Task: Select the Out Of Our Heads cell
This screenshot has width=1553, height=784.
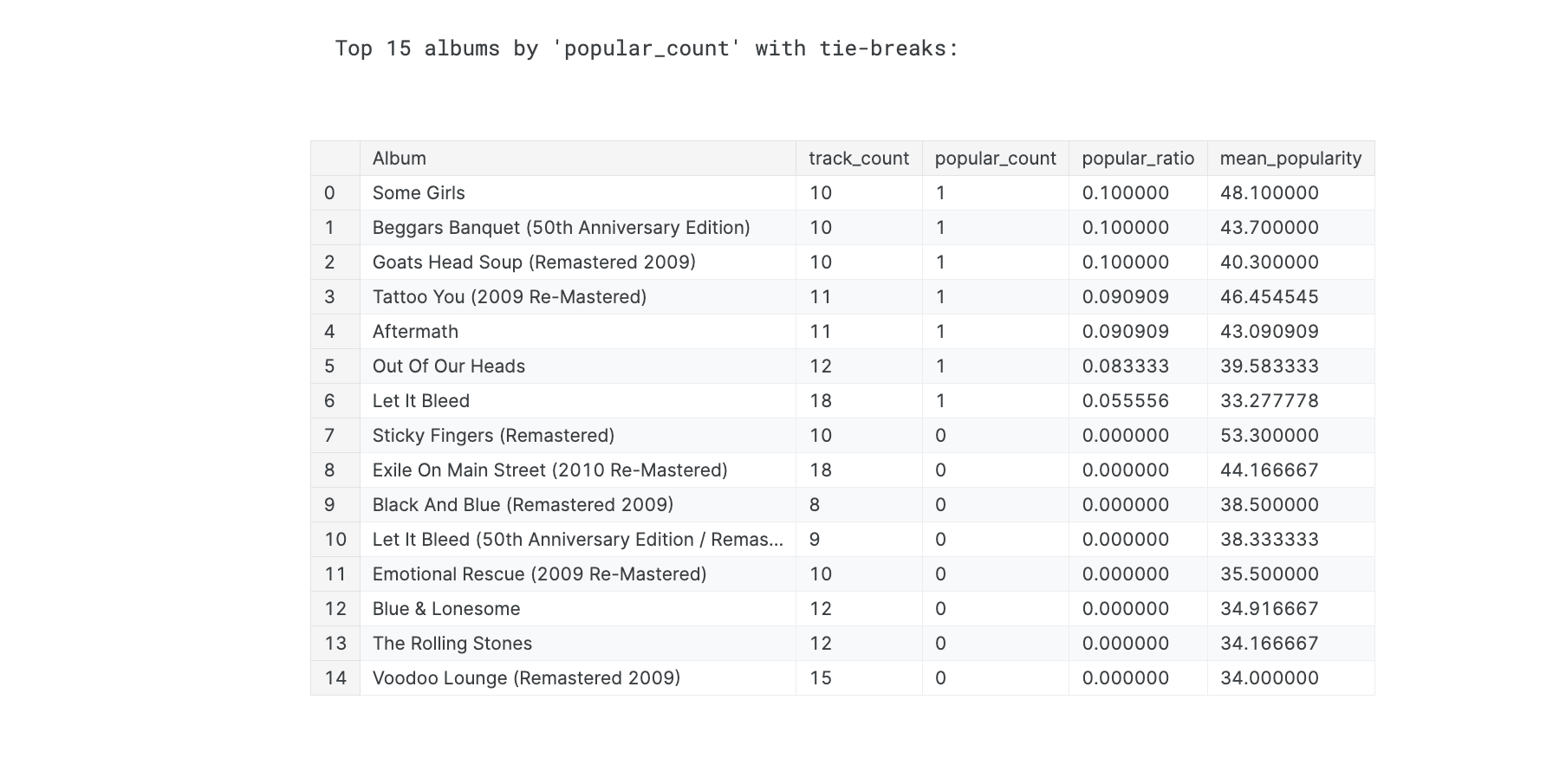Action: point(449,366)
